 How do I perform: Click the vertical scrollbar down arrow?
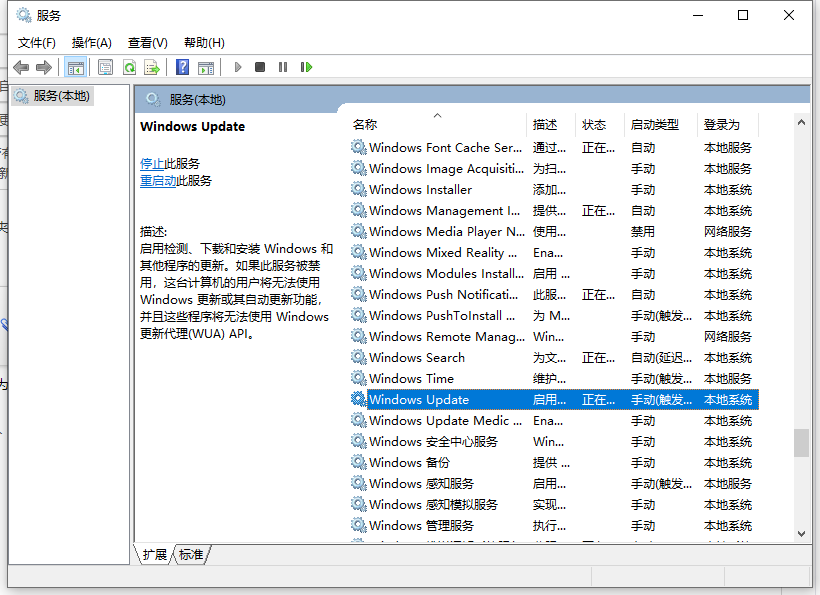pos(801,534)
